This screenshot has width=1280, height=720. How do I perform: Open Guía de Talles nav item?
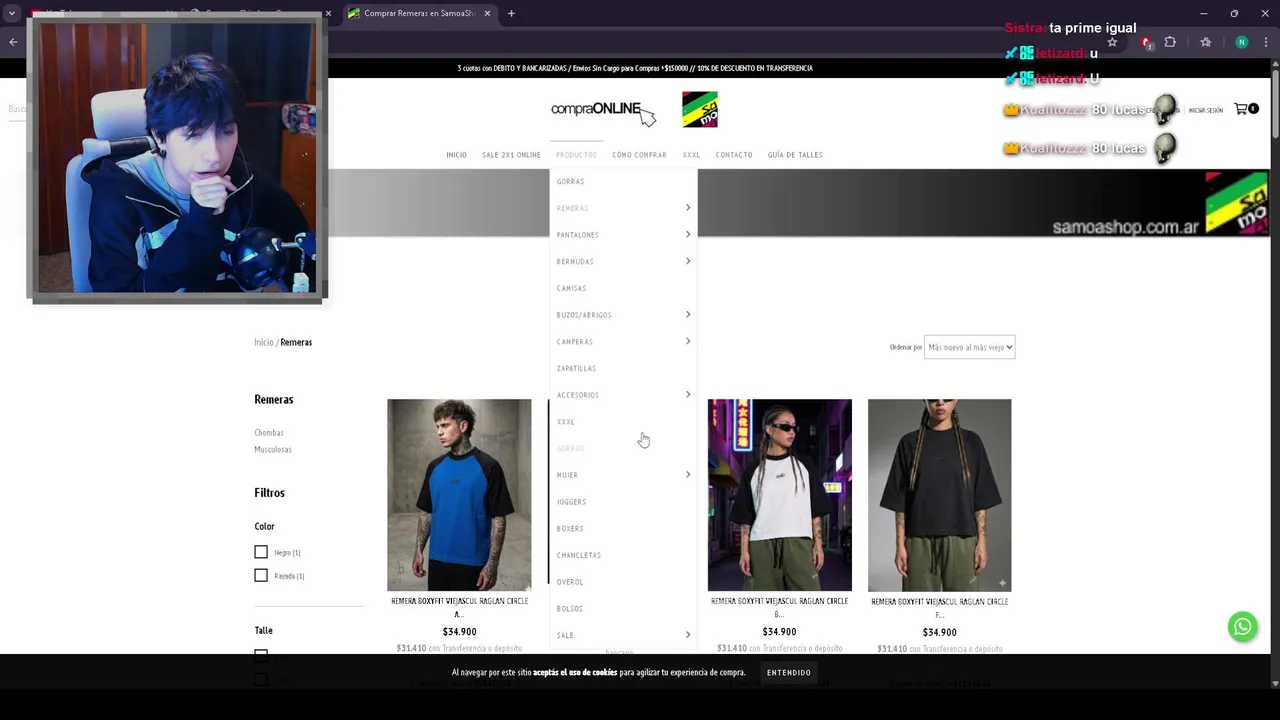tap(795, 155)
